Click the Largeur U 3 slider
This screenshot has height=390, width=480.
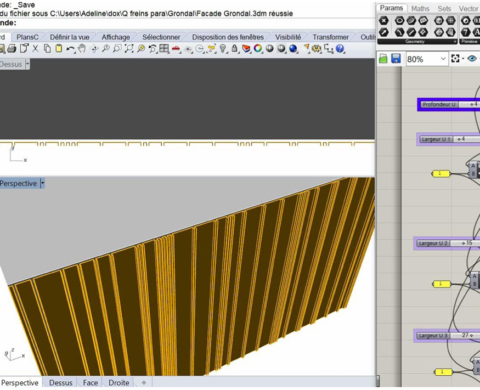[x=447, y=336]
